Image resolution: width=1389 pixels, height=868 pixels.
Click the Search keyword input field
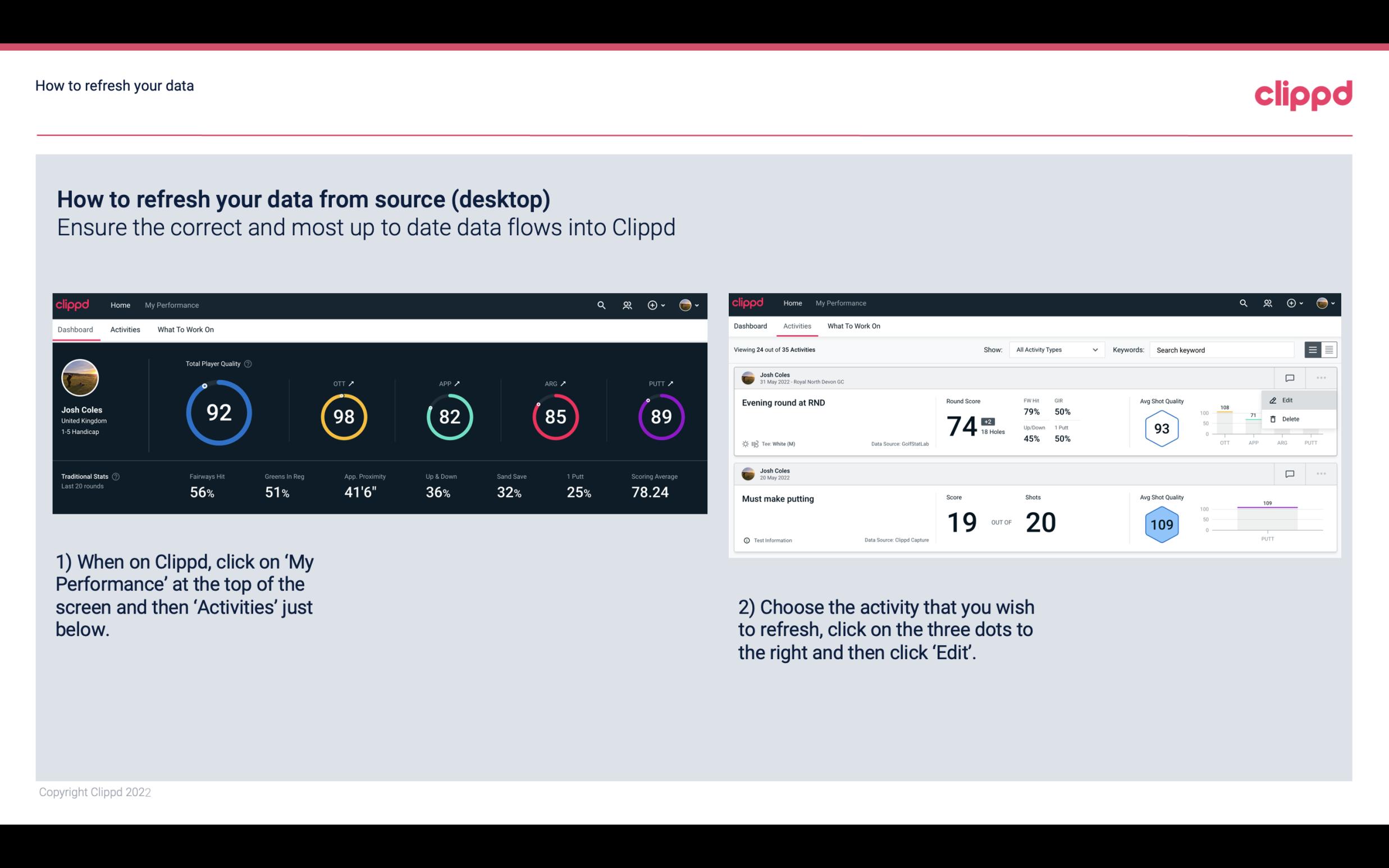(x=1220, y=350)
